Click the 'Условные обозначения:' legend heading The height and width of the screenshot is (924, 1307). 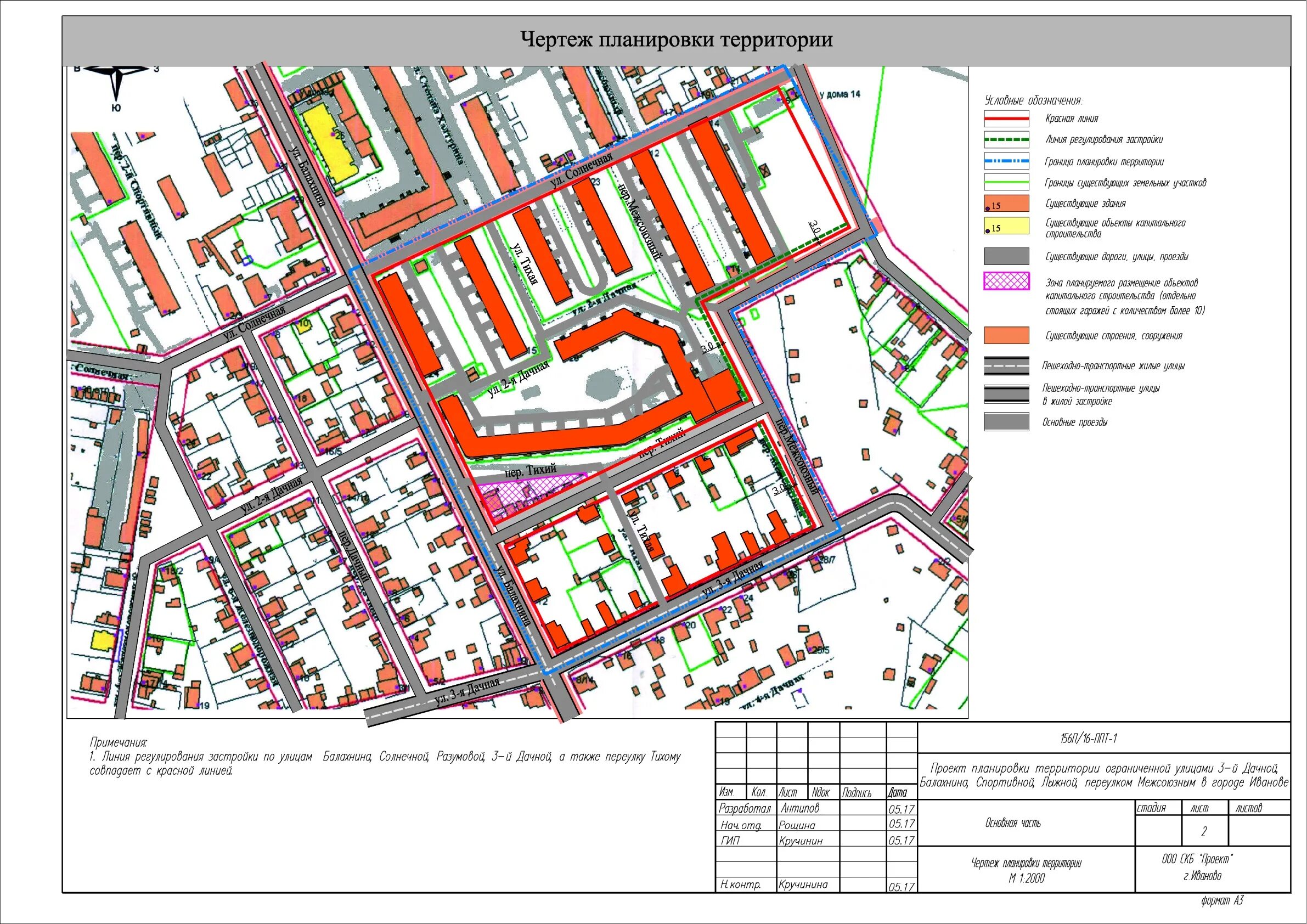pyautogui.click(x=1034, y=101)
